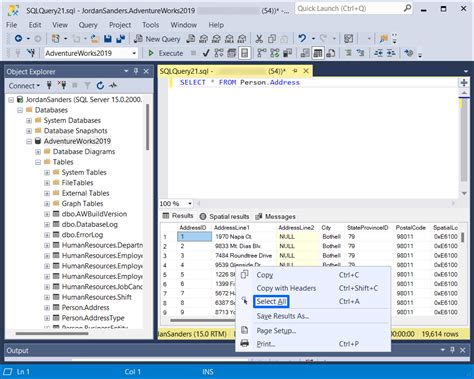Click Uncomment selected lines icon
474x379 pixels.
click(360, 53)
